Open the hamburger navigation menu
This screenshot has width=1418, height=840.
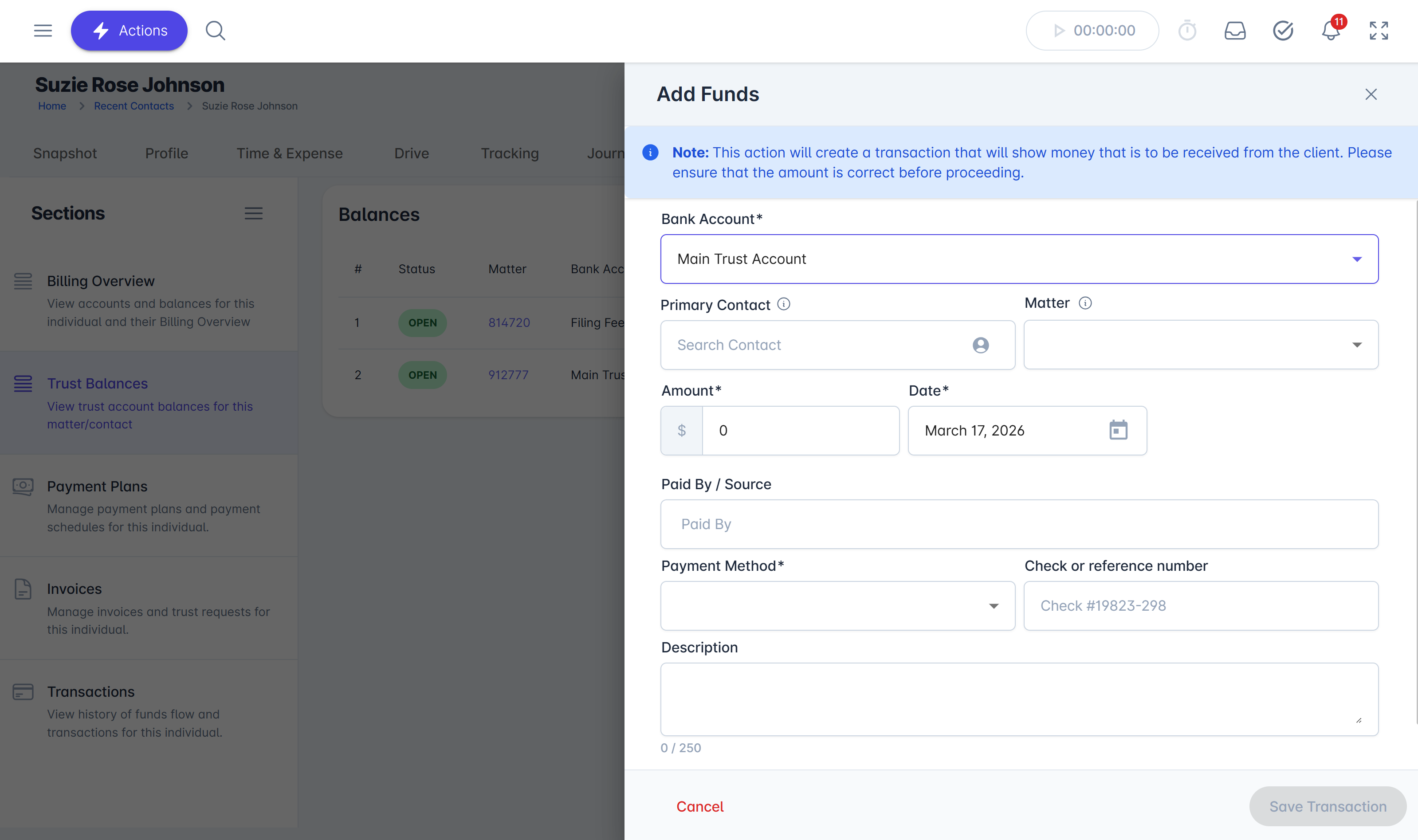click(43, 31)
